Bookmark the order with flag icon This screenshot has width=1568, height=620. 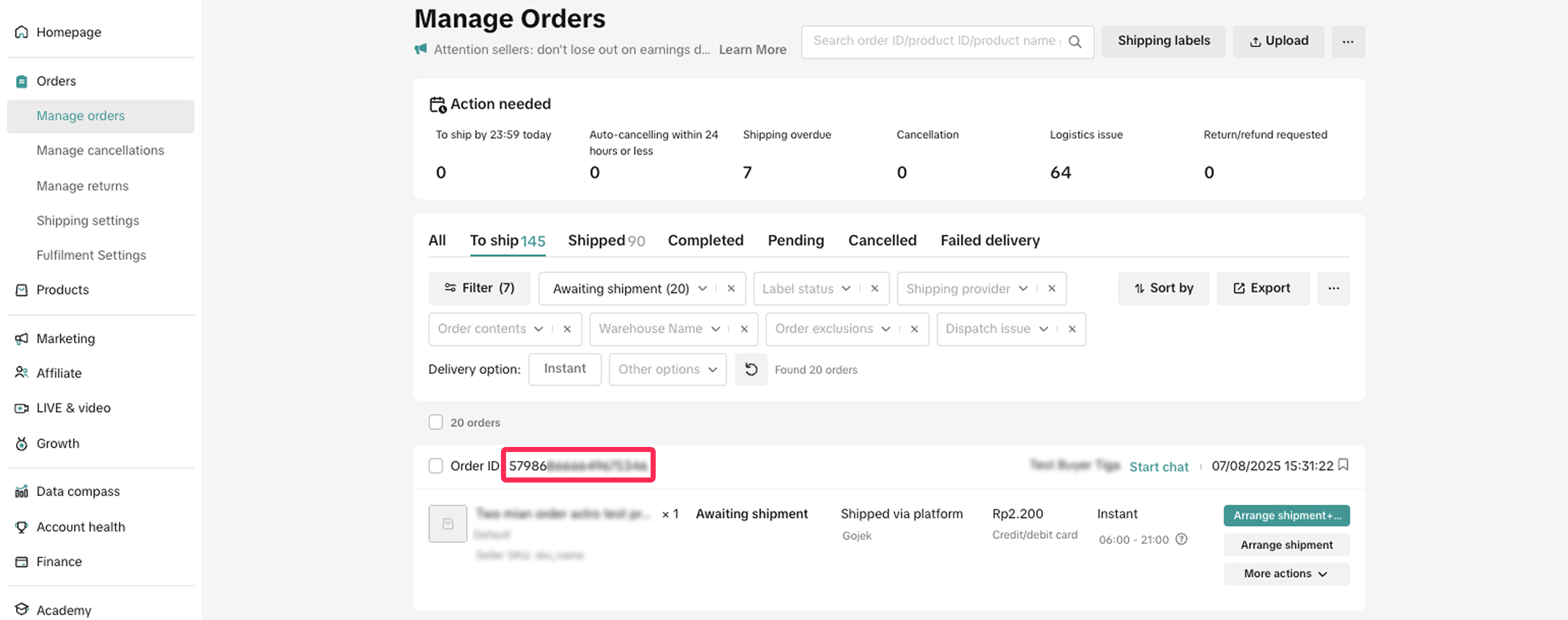pos(1343,465)
